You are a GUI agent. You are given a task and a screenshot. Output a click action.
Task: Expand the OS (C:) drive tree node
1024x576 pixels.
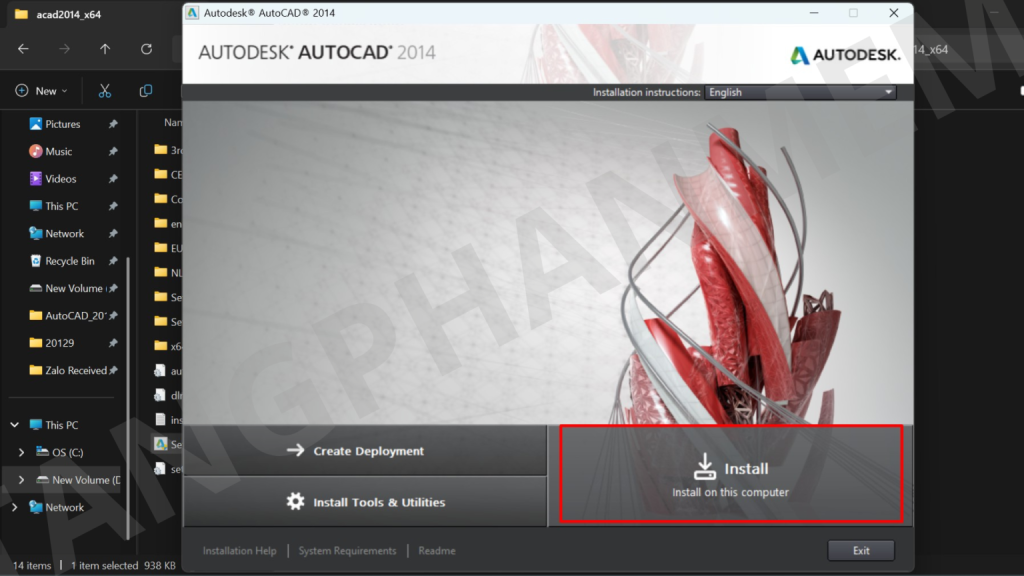tap(22, 453)
